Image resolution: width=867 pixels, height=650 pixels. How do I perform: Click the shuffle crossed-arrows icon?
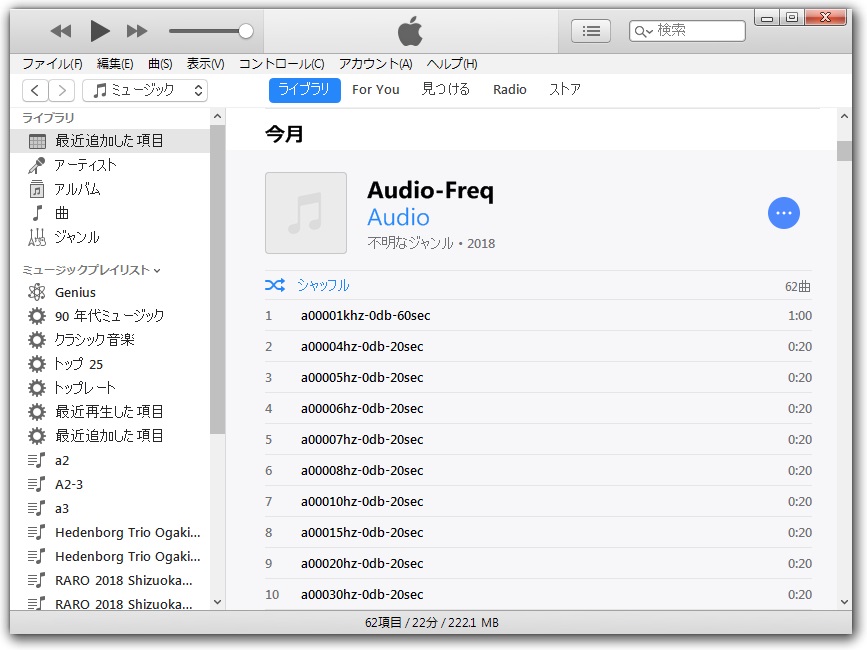coord(275,285)
